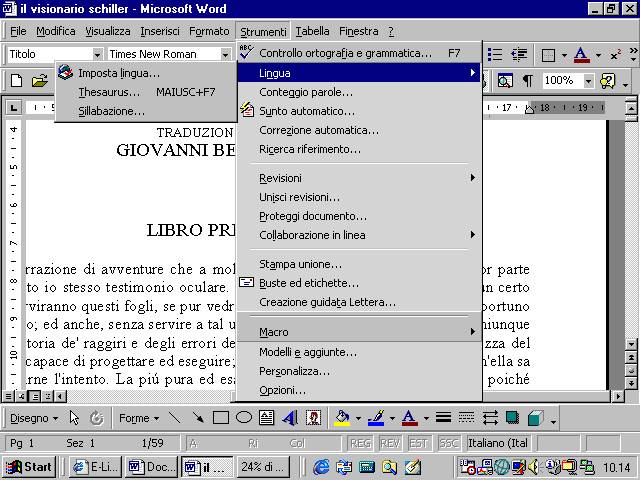Click the Arrow Style icon
This screenshot has width=640, height=480.
click(490, 418)
